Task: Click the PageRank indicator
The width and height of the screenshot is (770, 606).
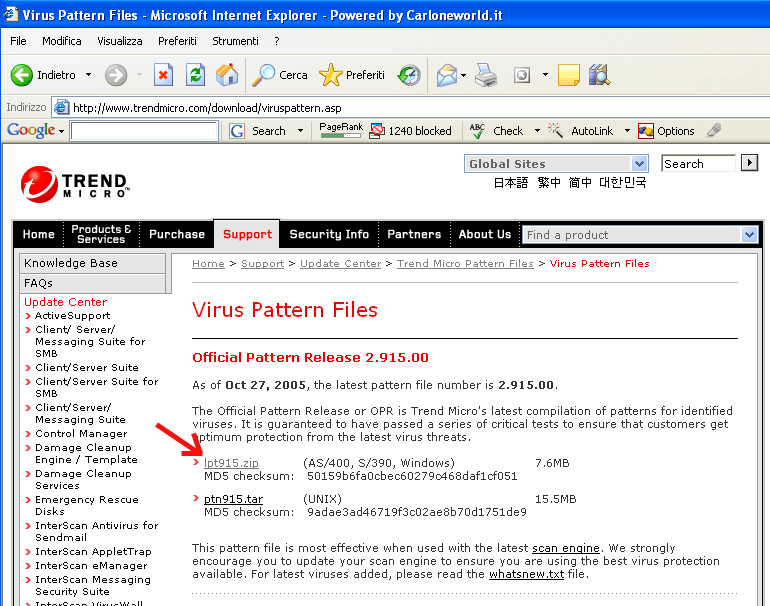Action: point(341,130)
